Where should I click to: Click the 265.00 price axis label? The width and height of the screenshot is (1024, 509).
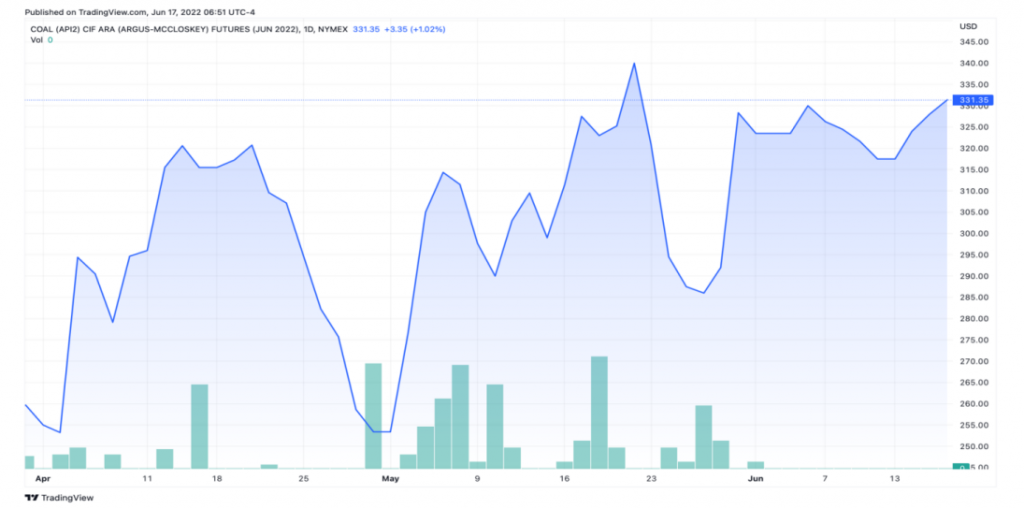(972, 382)
